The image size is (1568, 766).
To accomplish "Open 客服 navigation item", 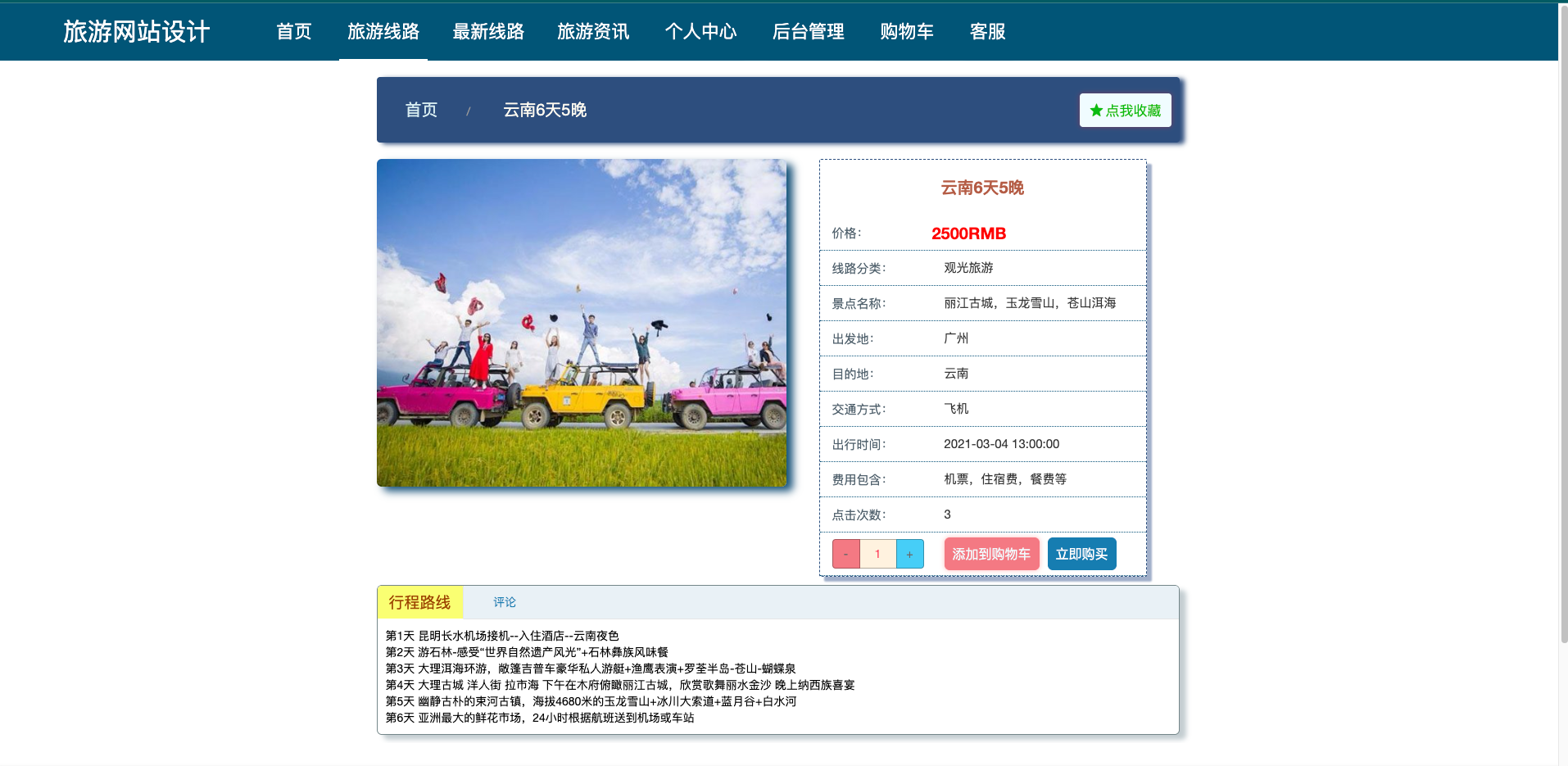I will point(988,31).
